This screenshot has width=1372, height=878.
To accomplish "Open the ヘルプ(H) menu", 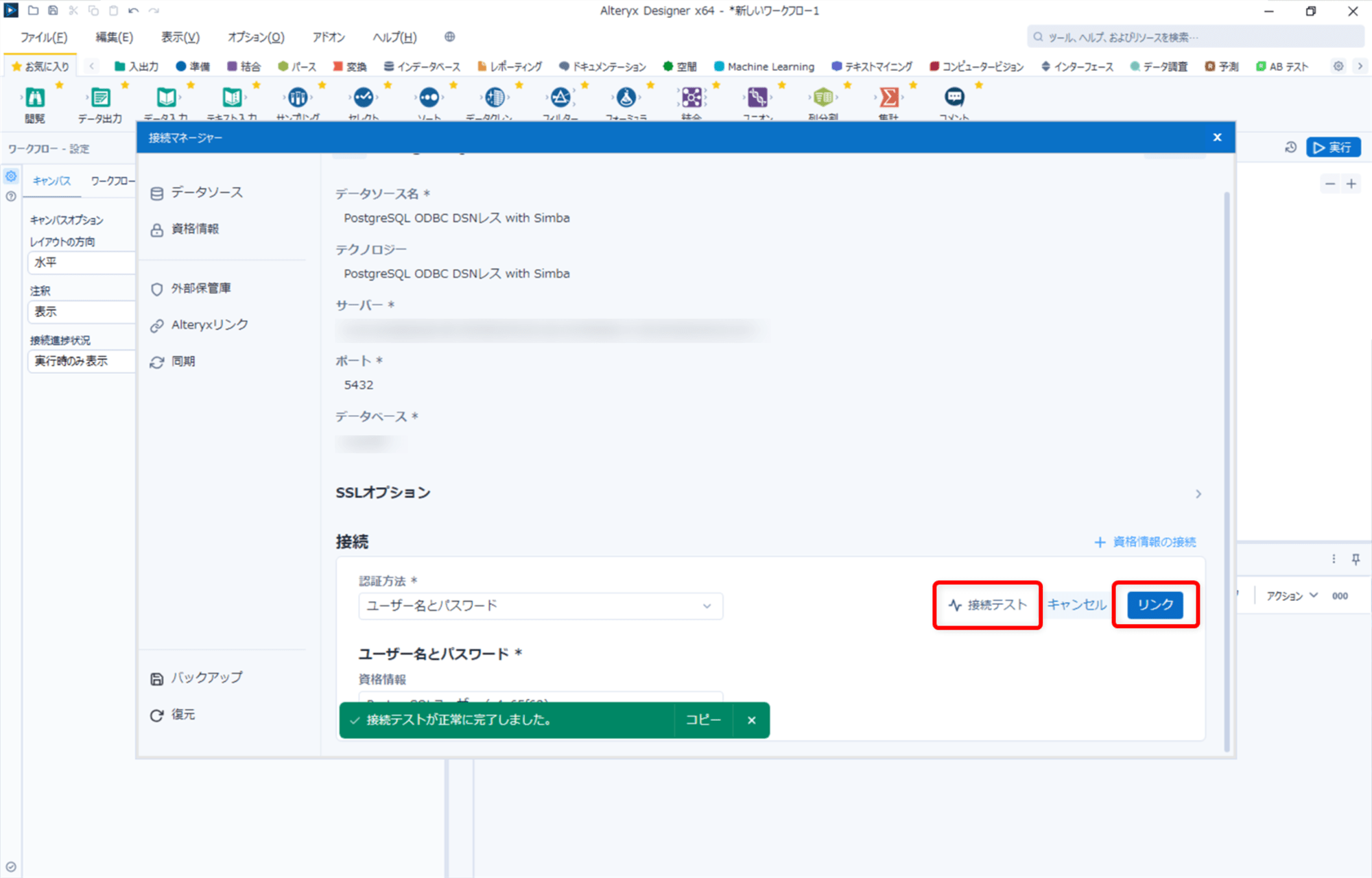I will tap(394, 37).
